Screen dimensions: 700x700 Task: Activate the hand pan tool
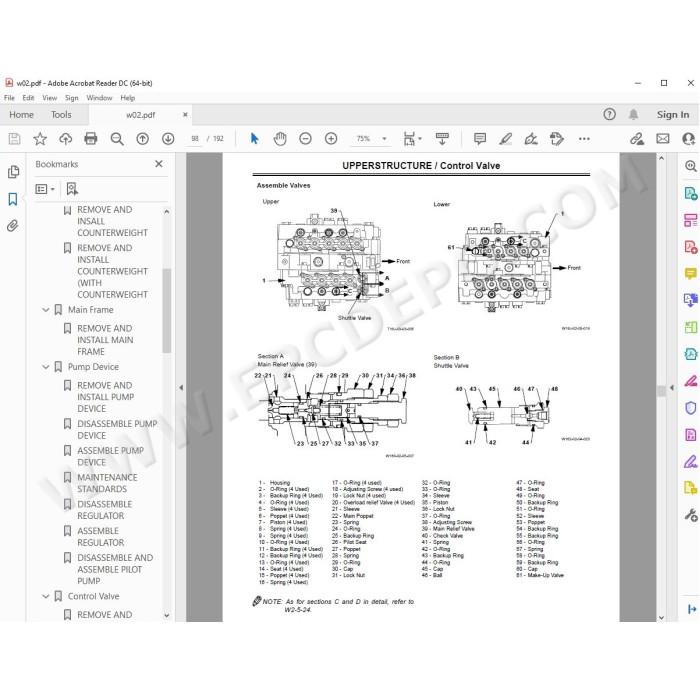280,139
